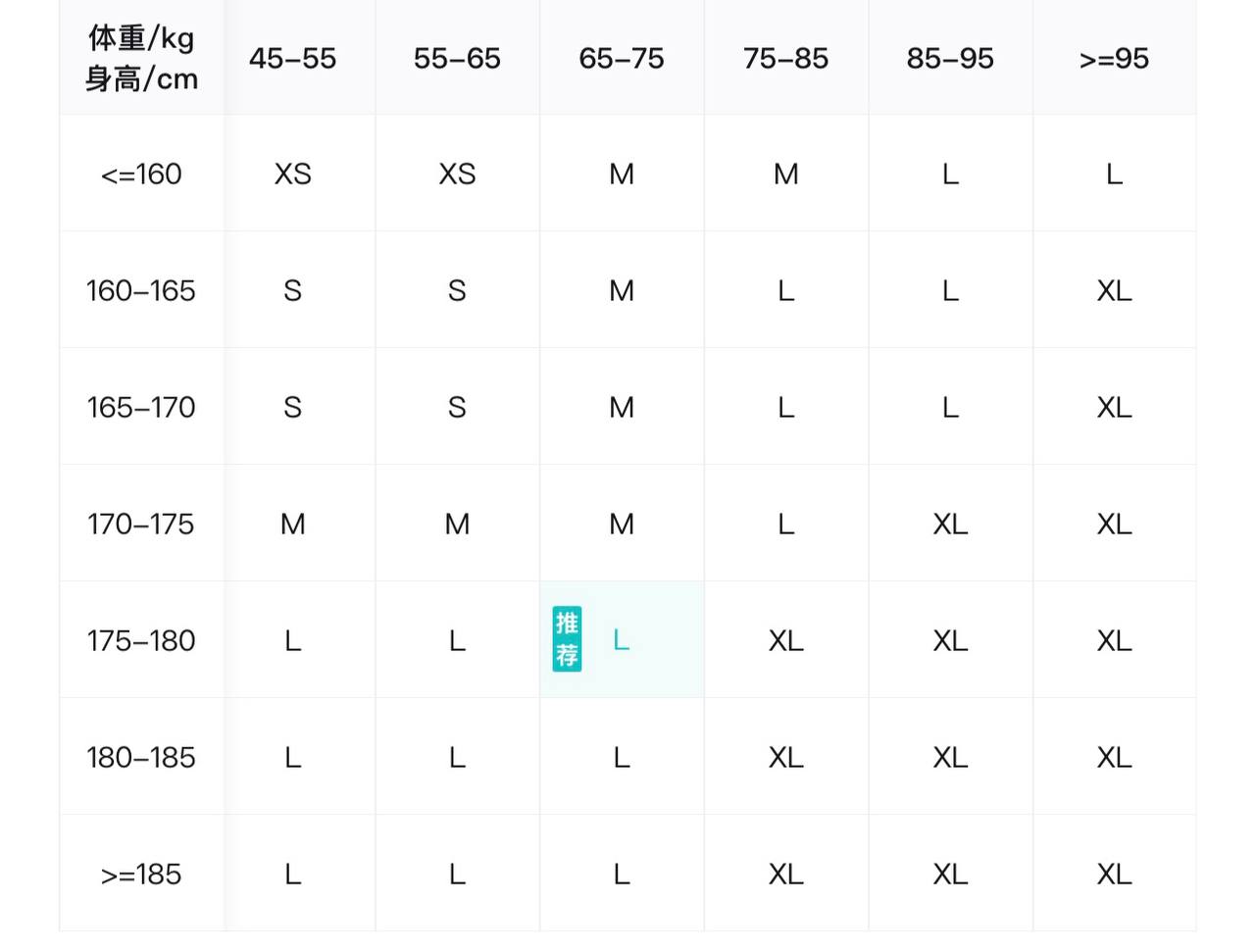This screenshot has width=1255, height=952.
Task: Click the 170–175 height row label
Action: tap(141, 525)
